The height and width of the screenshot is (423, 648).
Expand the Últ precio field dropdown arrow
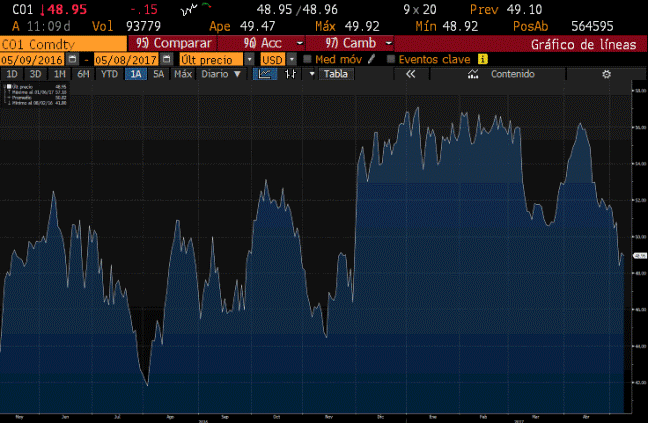(x=249, y=59)
